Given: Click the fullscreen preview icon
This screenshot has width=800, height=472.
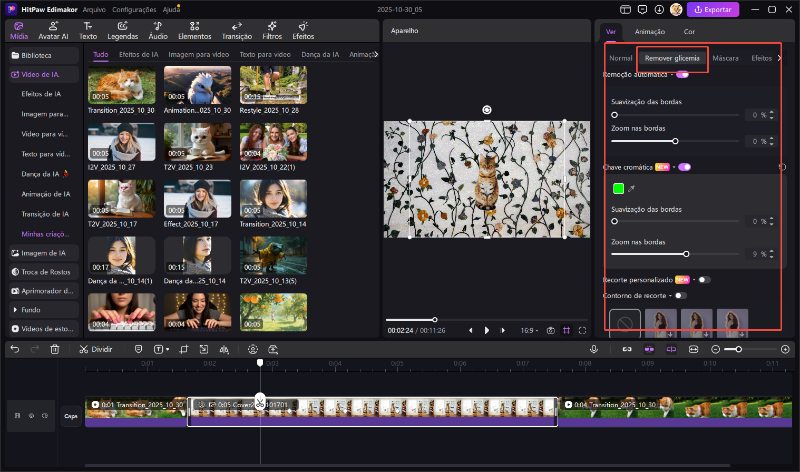Looking at the screenshot, I should coord(582,331).
